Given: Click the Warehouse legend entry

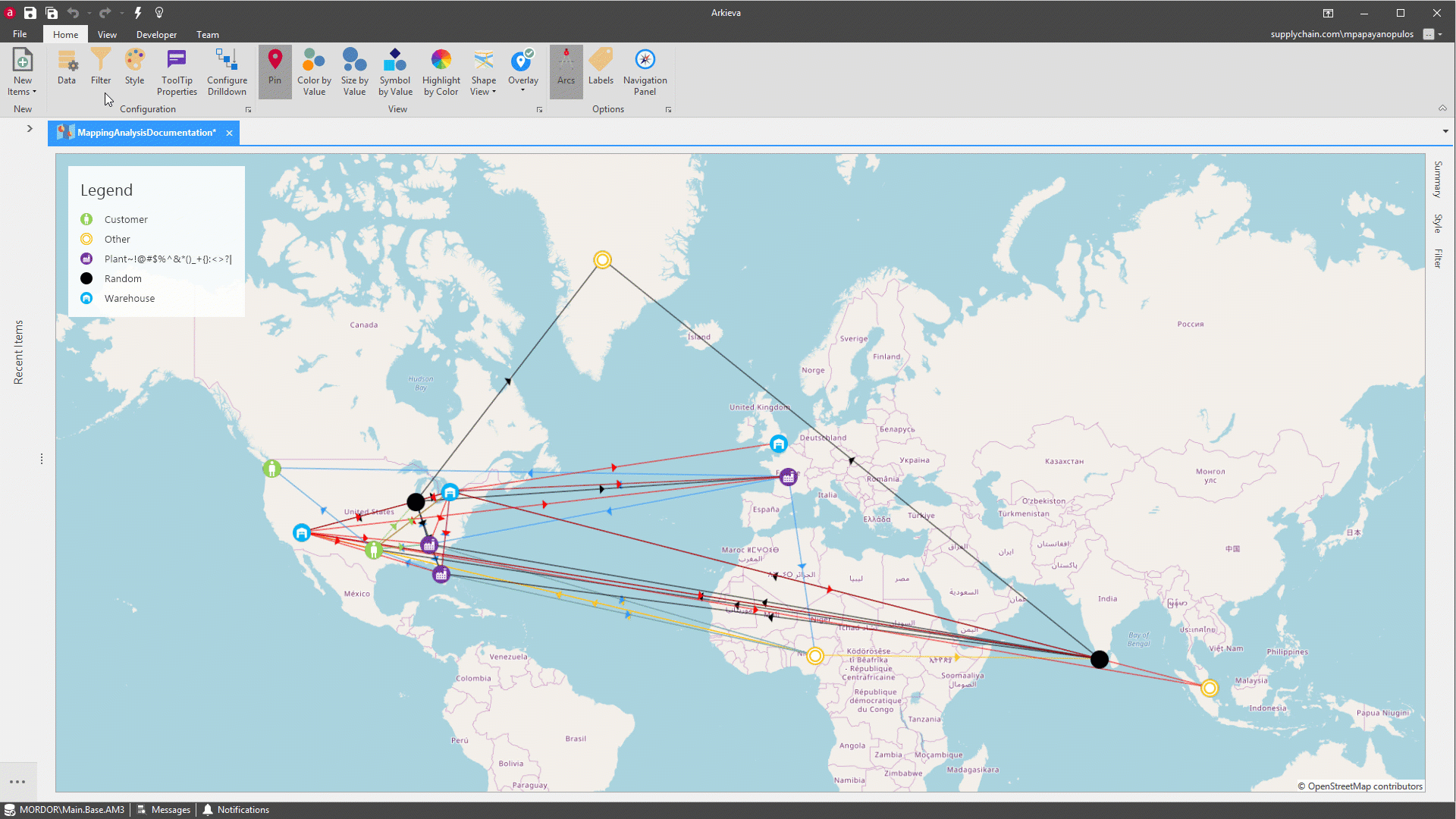Looking at the screenshot, I should [118, 298].
